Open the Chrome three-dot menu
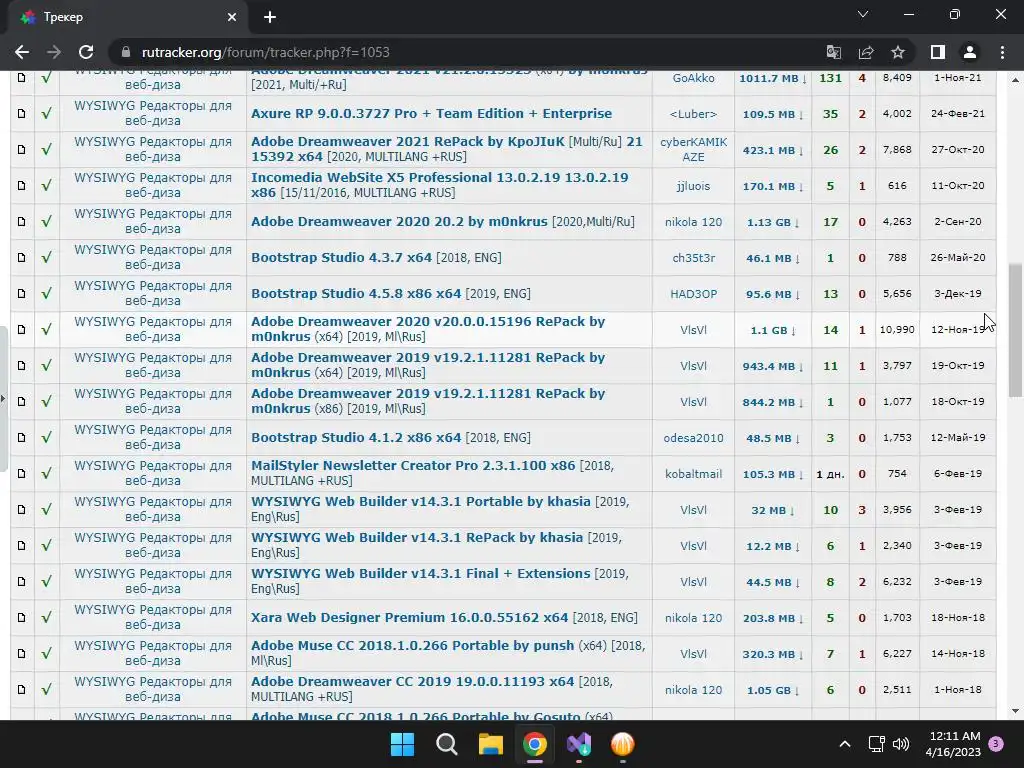This screenshot has height=768, width=1024. point(1002,52)
